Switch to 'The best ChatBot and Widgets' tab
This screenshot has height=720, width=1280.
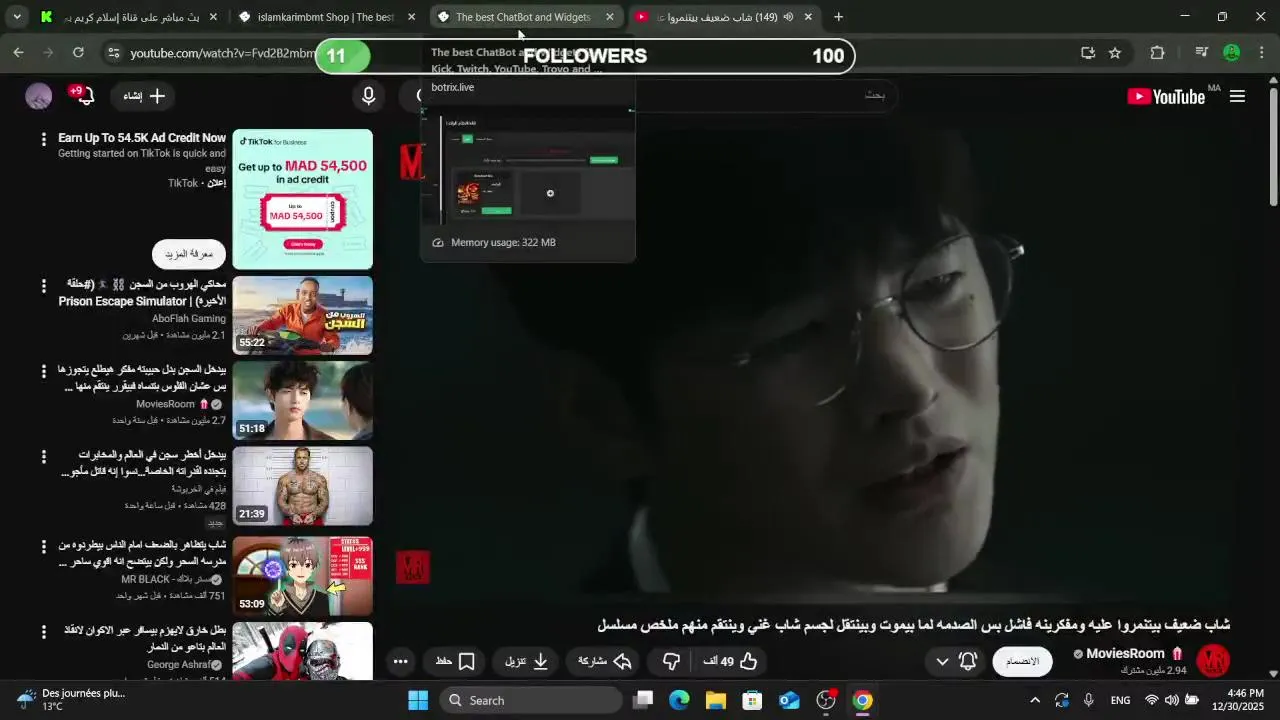coord(525,17)
